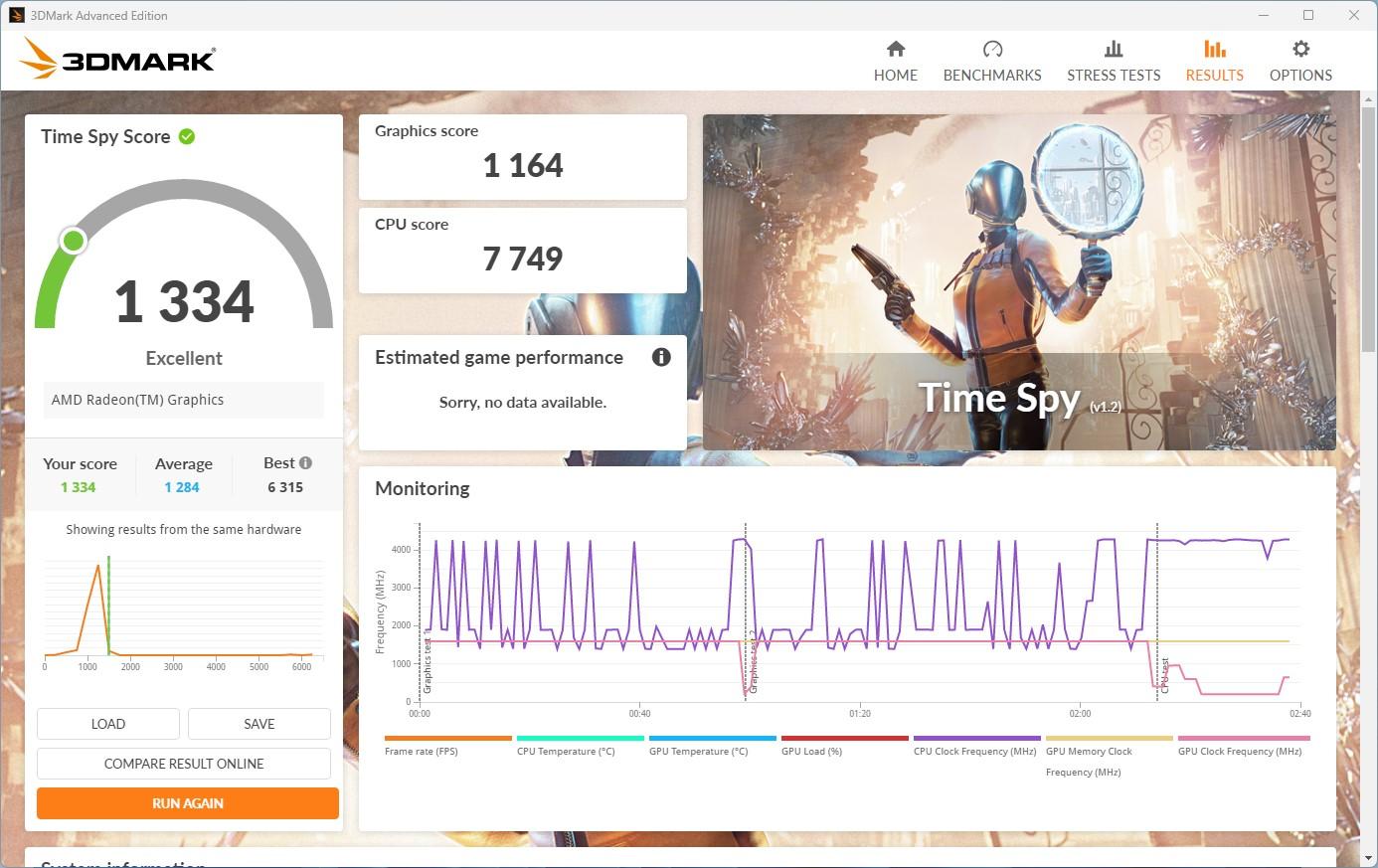Click the Best score 6 315
The width and height of the screenshot is (1378, 868).
click(285, 487)
